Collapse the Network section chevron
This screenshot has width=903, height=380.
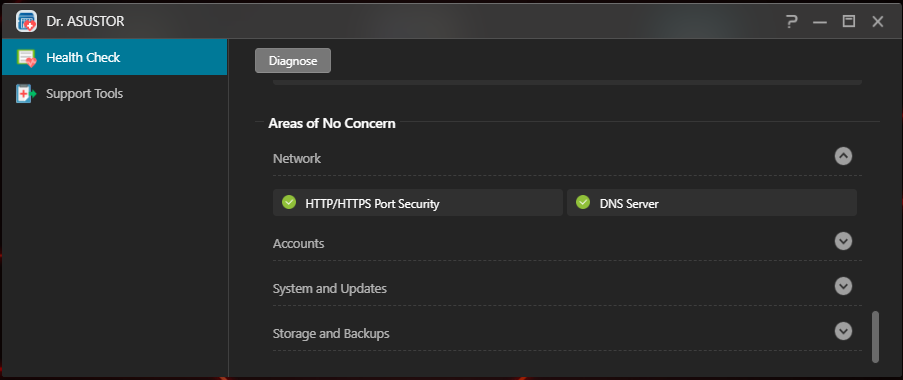(843, 156)
